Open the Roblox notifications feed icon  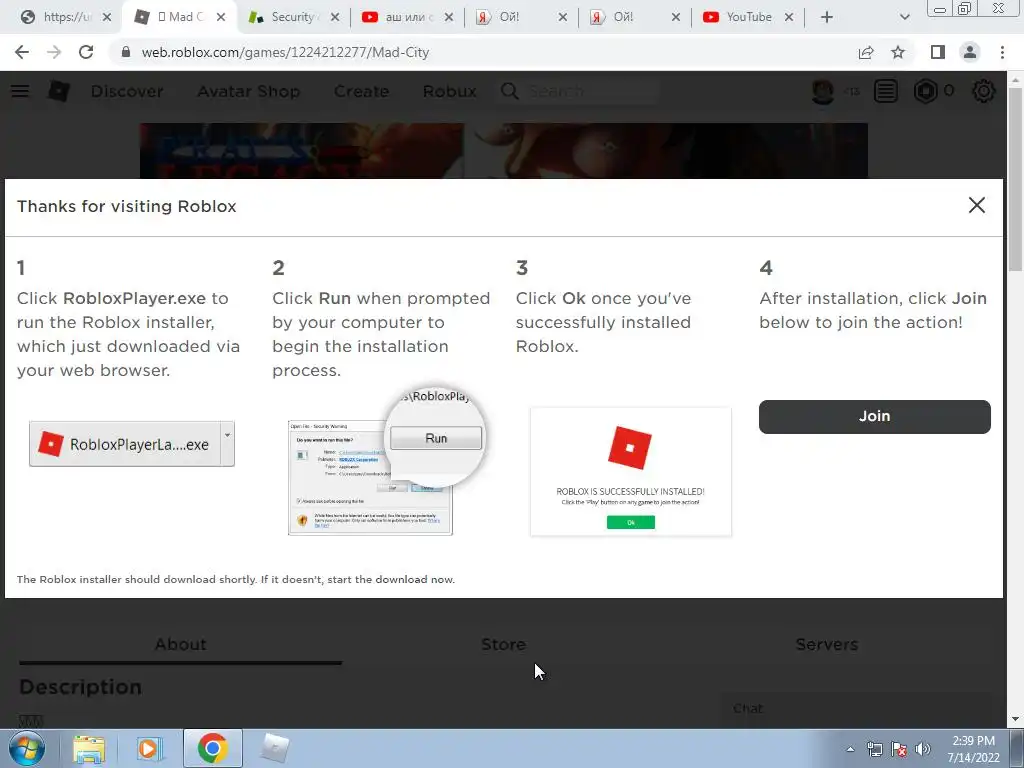pyautogui.click(x=886, y=91)
